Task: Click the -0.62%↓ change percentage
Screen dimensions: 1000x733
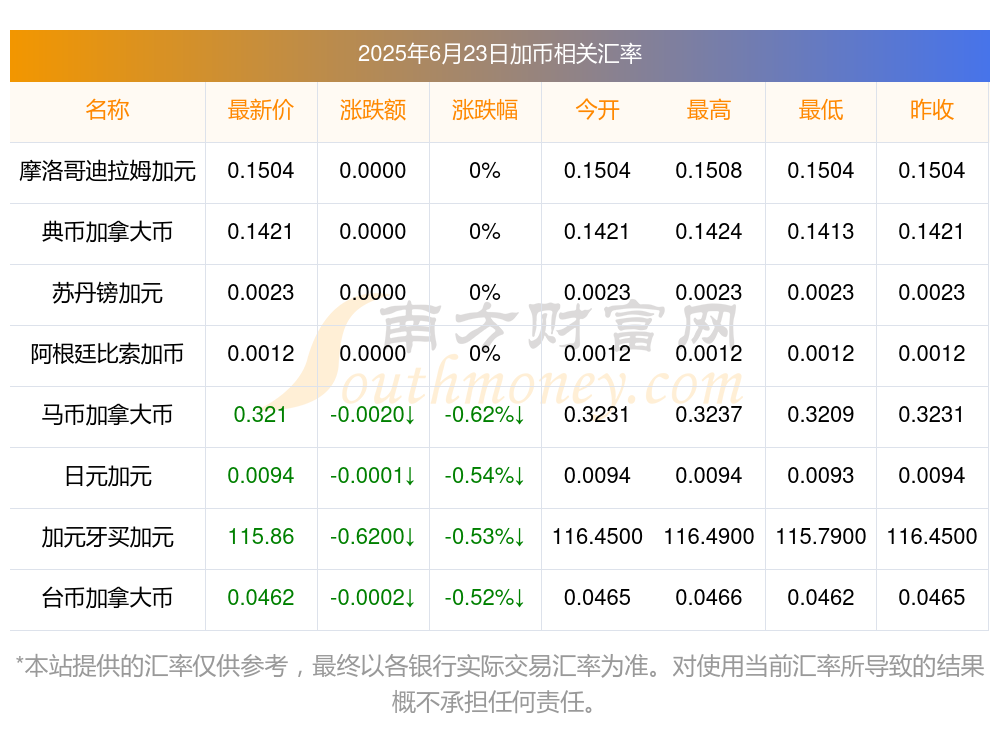Action: coord(485,414)
